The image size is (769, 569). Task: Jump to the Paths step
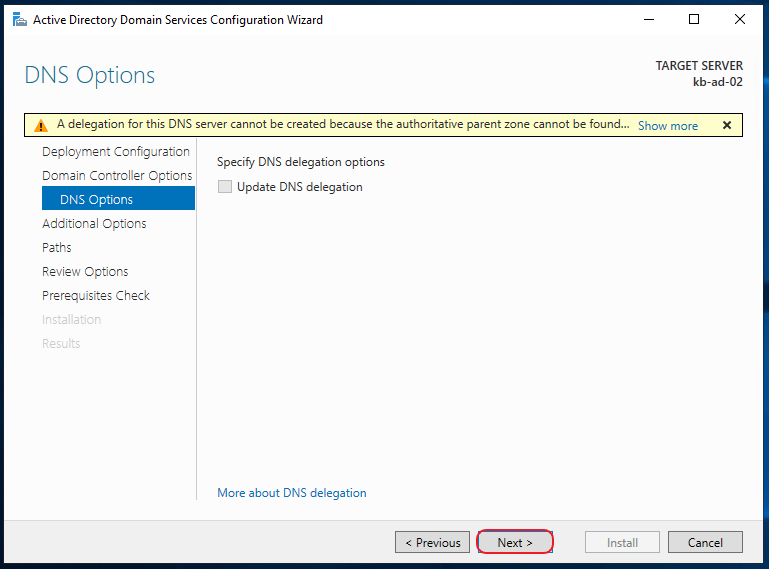[56, 248]
